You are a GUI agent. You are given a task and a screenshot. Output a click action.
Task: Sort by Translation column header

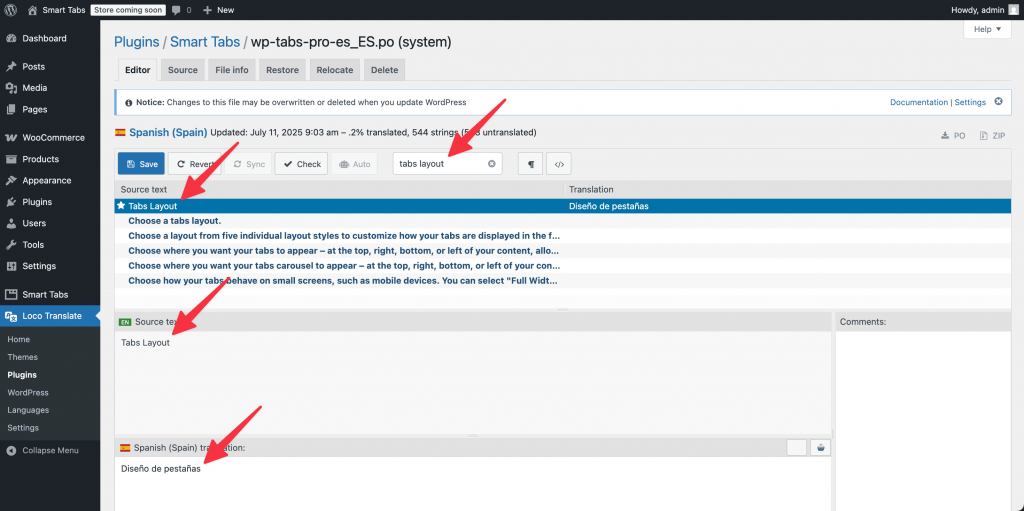coord(787,190)
